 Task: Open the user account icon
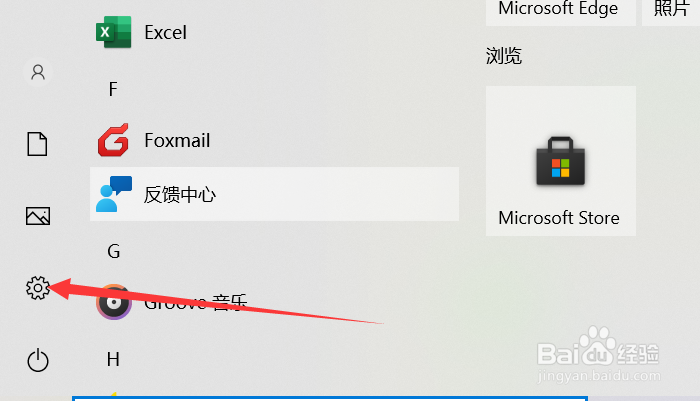(38, 72)
